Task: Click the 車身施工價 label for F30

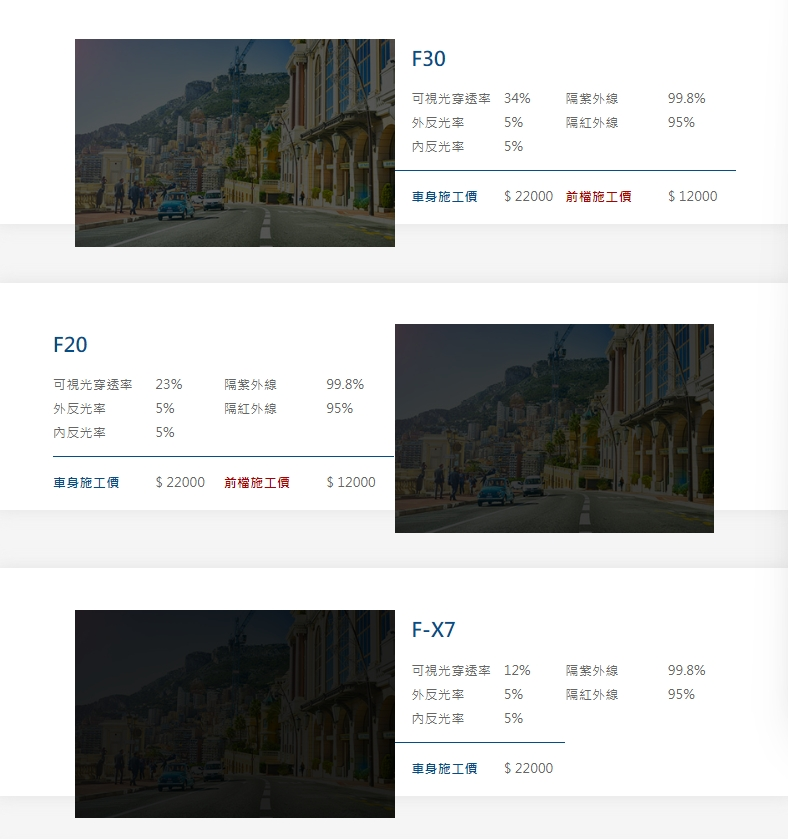Action: (444, 197)
